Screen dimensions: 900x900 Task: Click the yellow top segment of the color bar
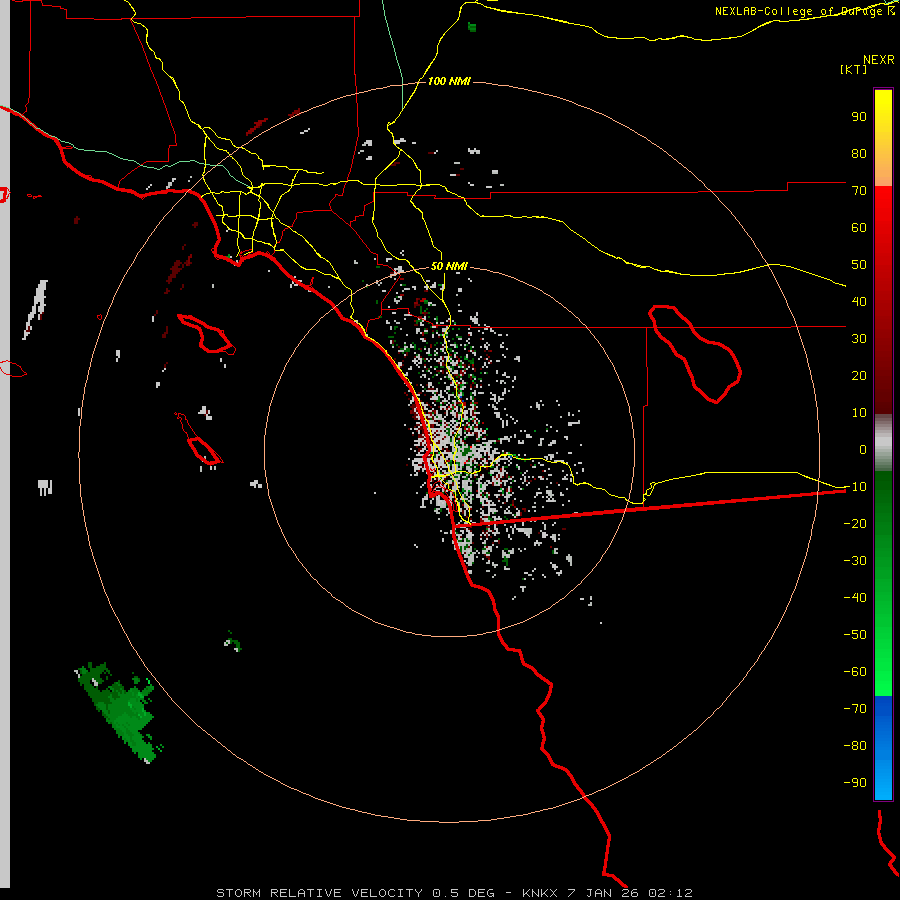click(x=883, y=138)
